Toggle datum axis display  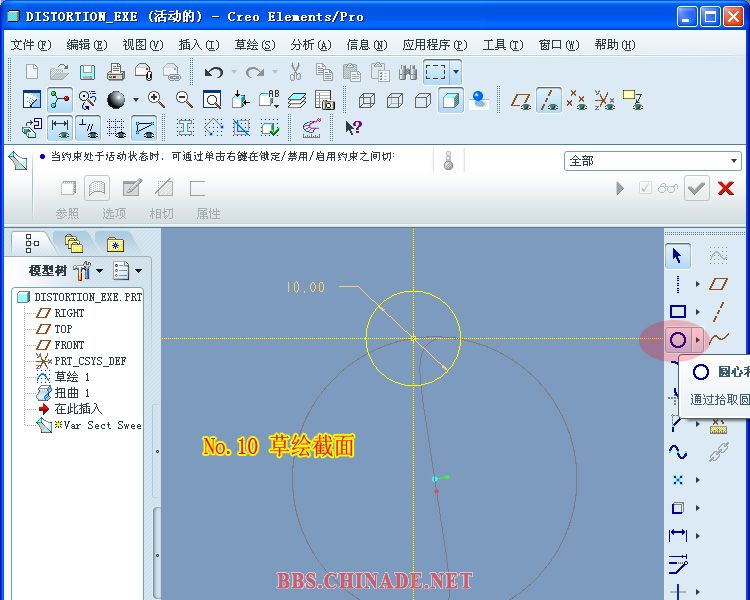coord(549,100)
